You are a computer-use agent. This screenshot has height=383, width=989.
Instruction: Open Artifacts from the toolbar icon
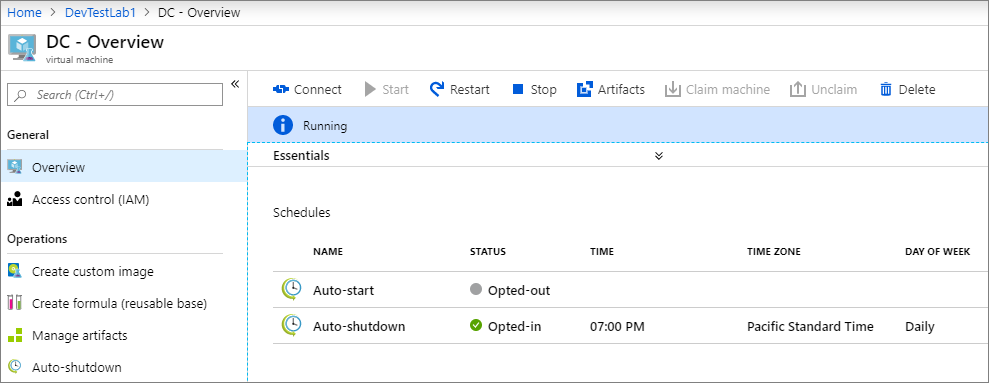pos(584,90)
